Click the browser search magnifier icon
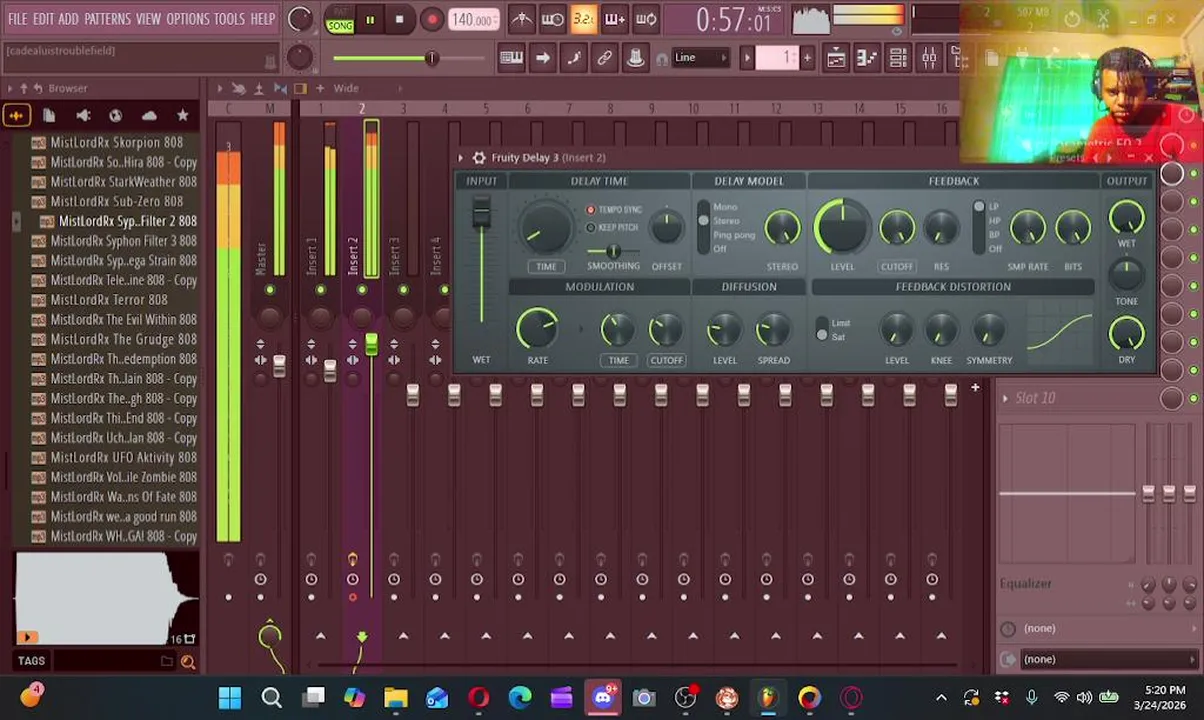Viewport: 1204px width, 720px height. click(187, 661)
